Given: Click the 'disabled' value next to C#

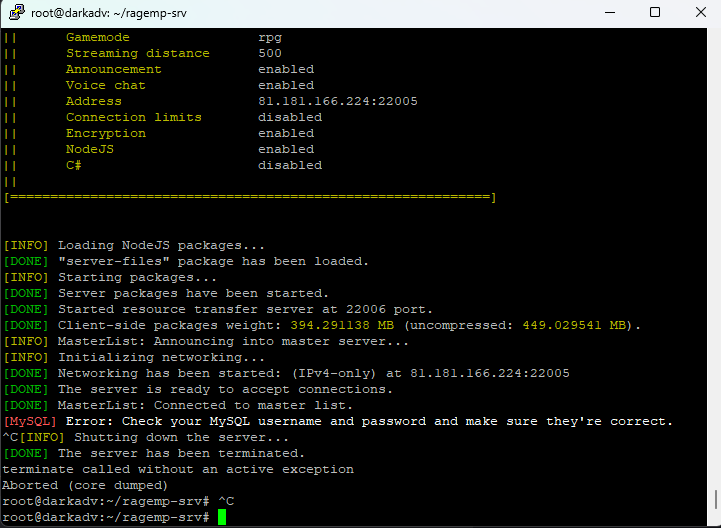Looking at the screenshot, I should (x=290, y=165).
